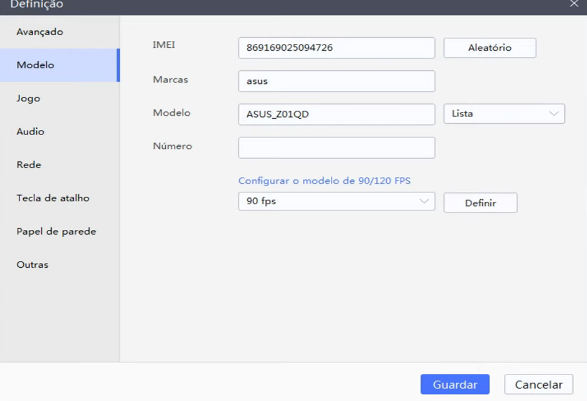Expand the Lista model dropdown
Screen dimensions: 587x401
coord(504,114)
